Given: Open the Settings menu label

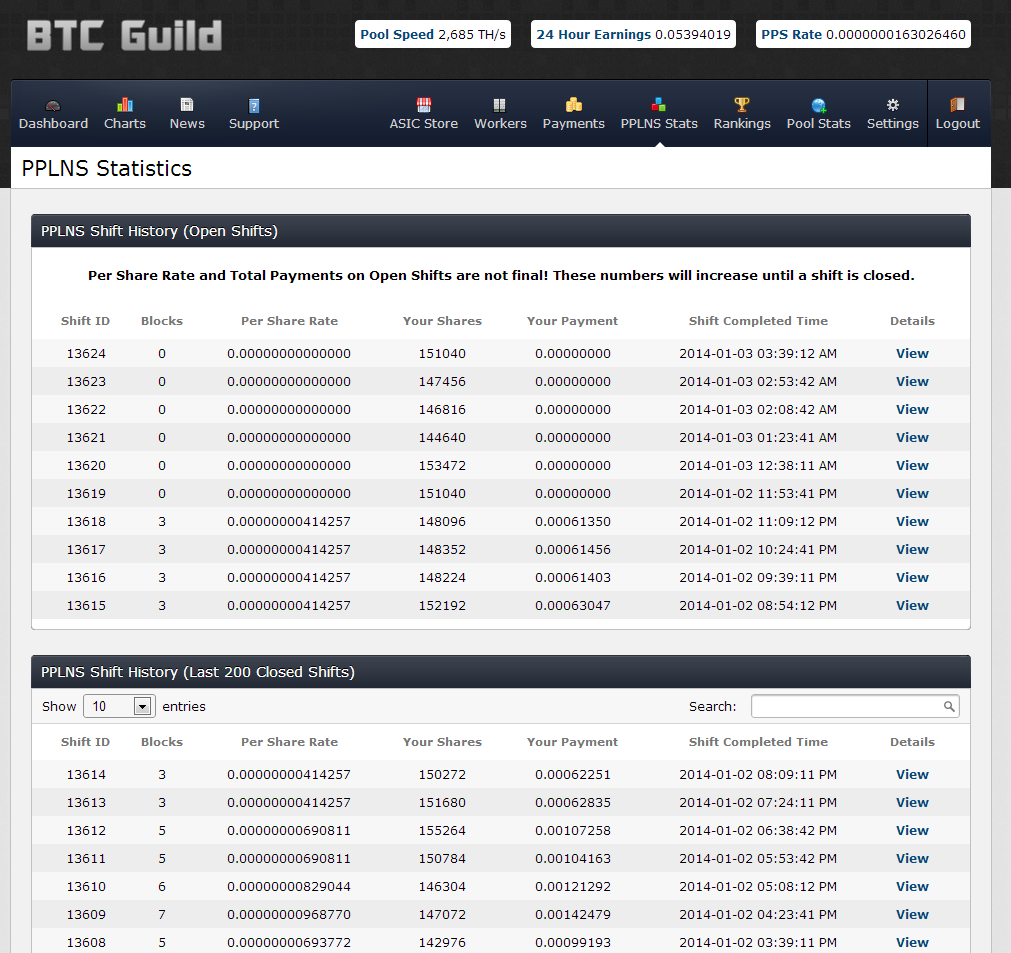Looking at the screenshot, I should pos(892,123).
